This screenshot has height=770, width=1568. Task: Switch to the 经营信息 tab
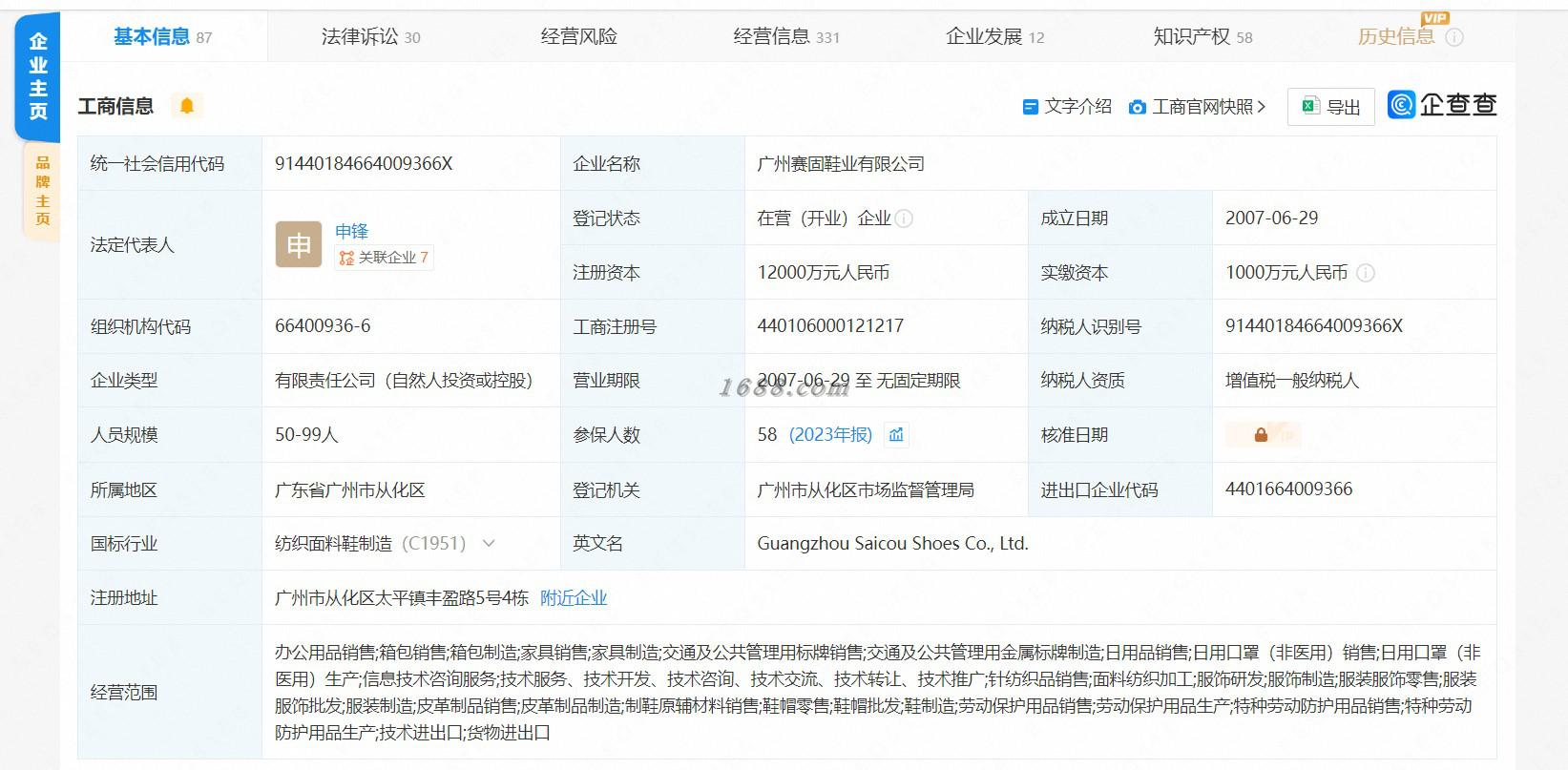pos(786,36)
